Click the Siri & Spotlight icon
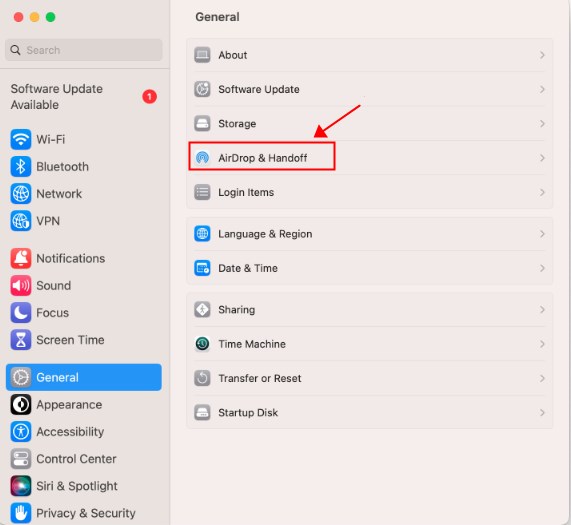 pos(21,486)
